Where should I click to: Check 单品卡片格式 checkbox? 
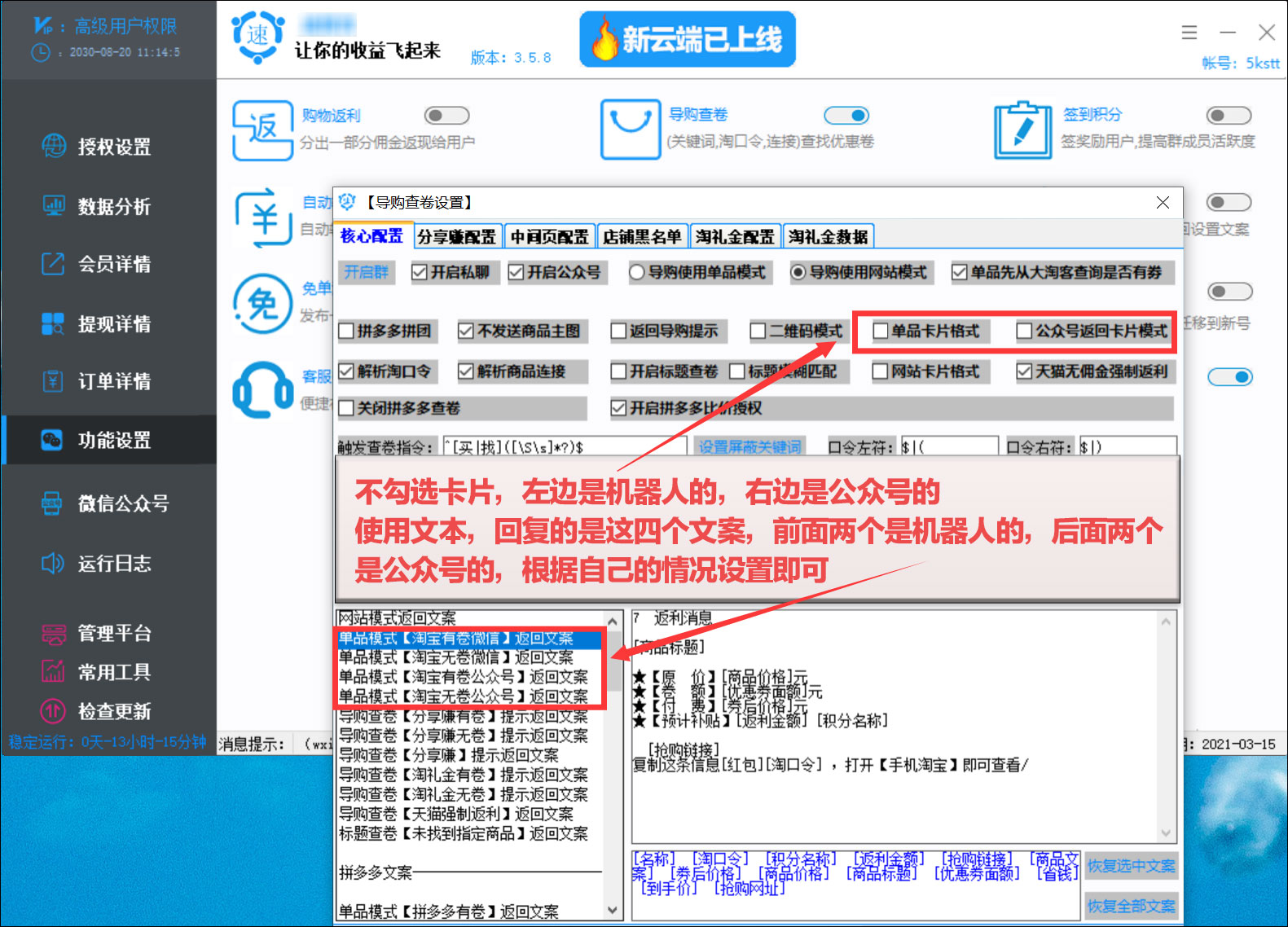[880, 331]
